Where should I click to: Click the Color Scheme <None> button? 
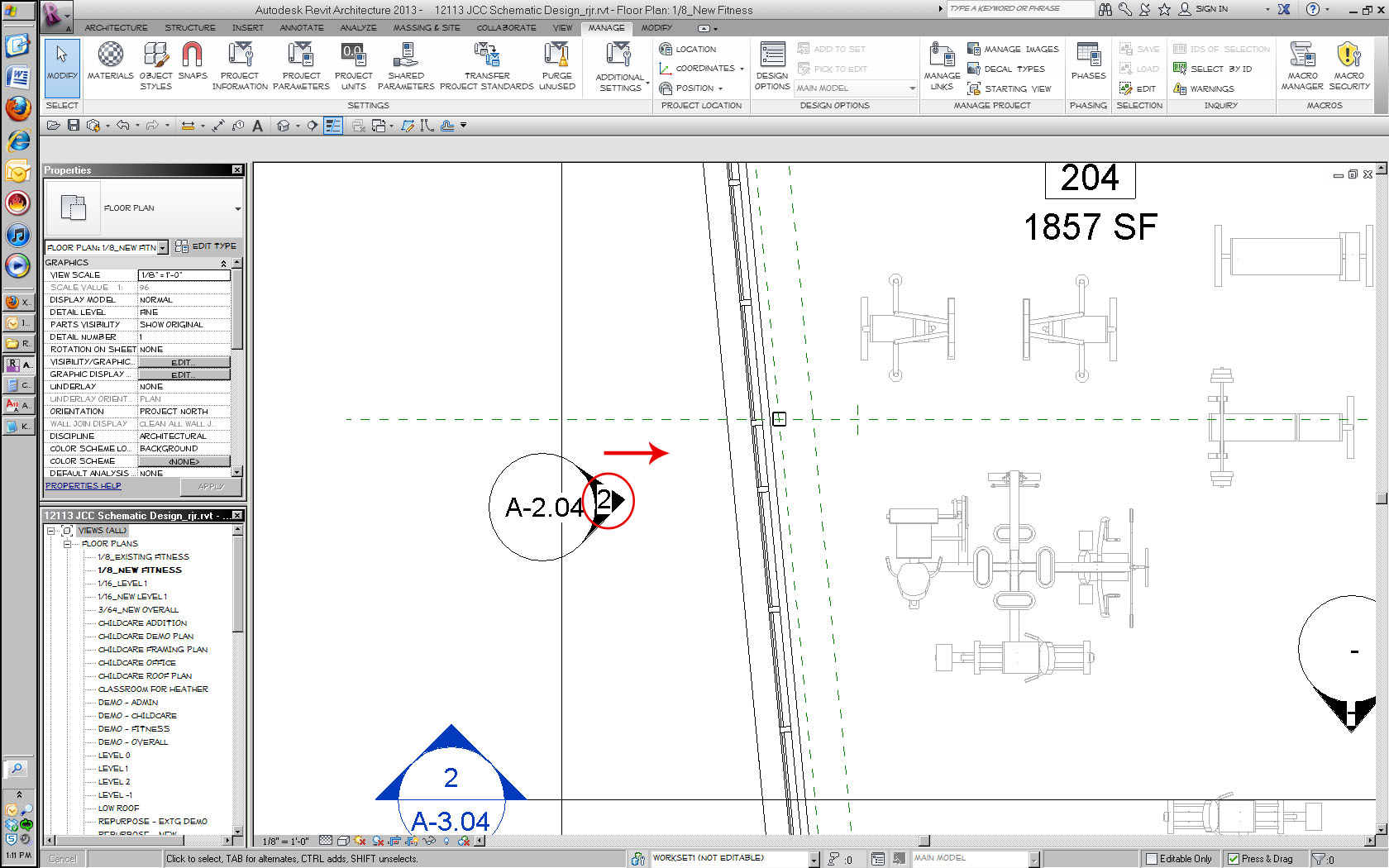[x=184, y=461]
